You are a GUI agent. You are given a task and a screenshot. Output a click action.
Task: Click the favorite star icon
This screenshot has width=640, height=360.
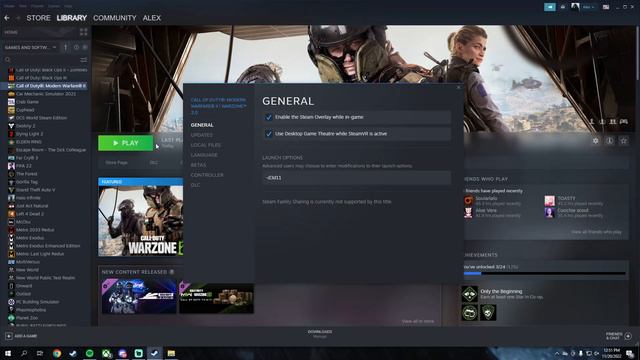tap(624, 141)
